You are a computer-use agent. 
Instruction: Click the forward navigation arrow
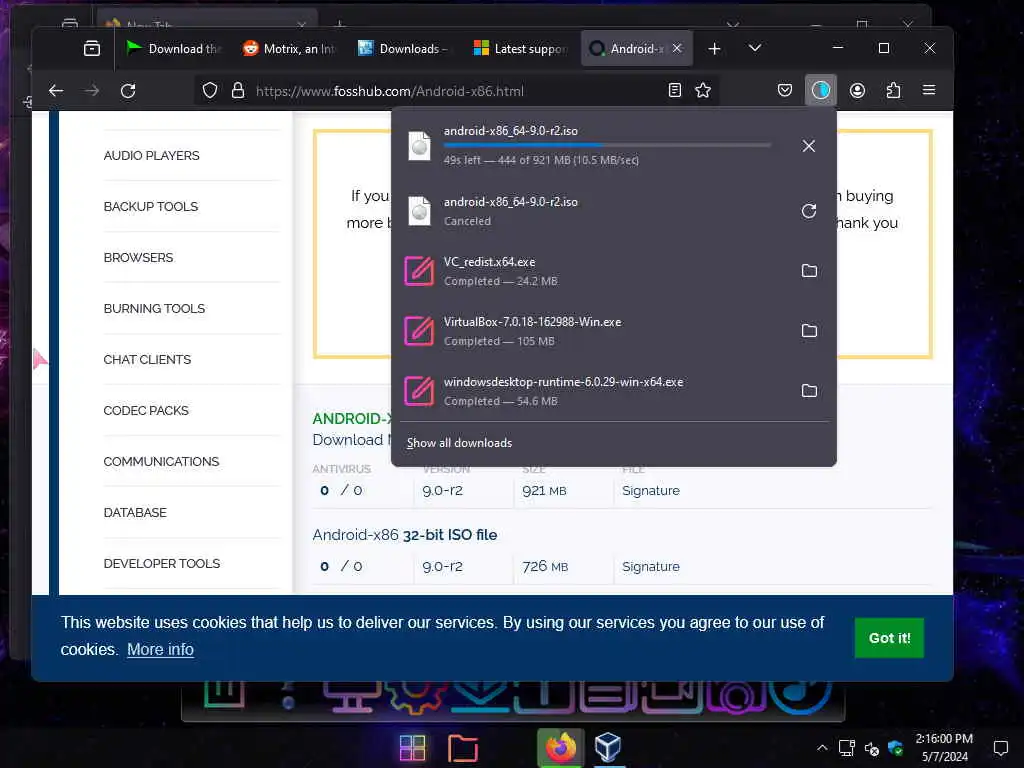[92, 91]
